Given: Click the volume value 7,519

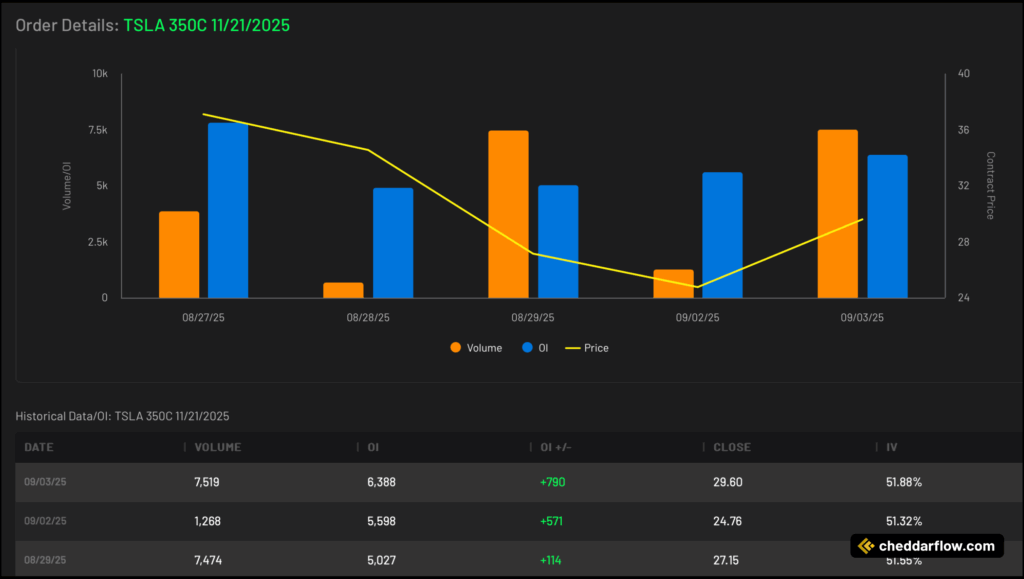Looking at the screenshot, I should point(206,482).
